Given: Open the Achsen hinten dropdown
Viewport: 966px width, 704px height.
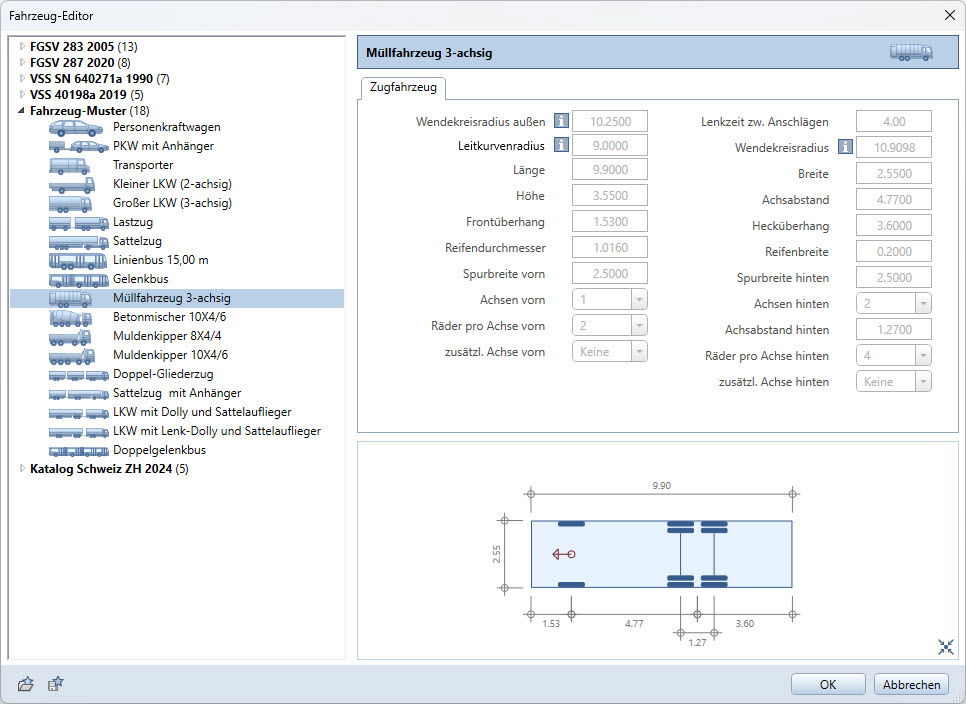Looking at the screenshot, I should coord(923,304).
